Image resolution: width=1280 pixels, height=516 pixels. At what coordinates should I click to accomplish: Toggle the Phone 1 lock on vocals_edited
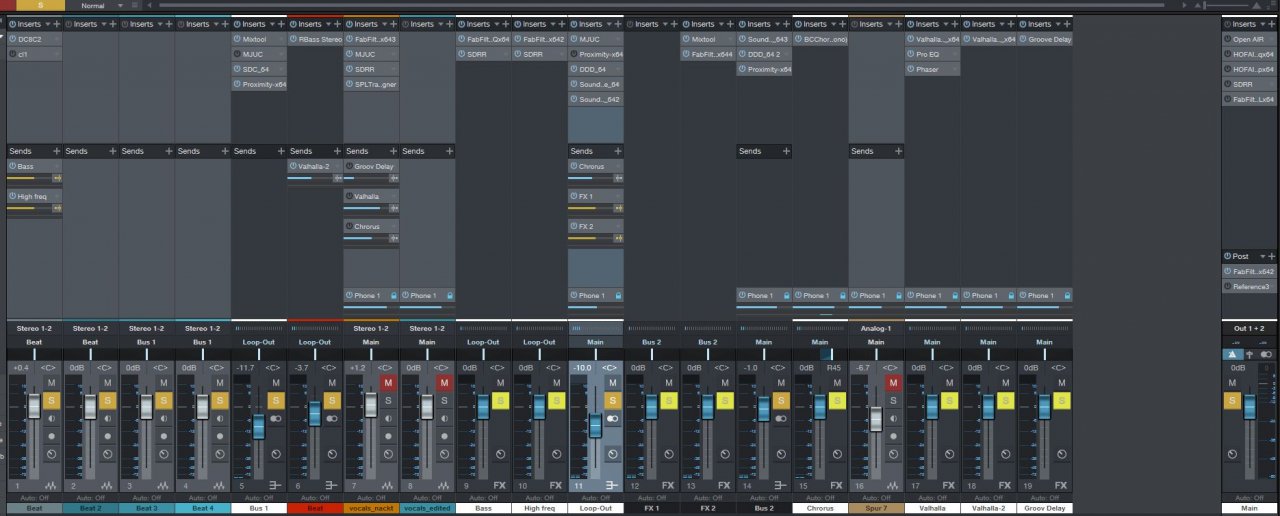point(449,296)
